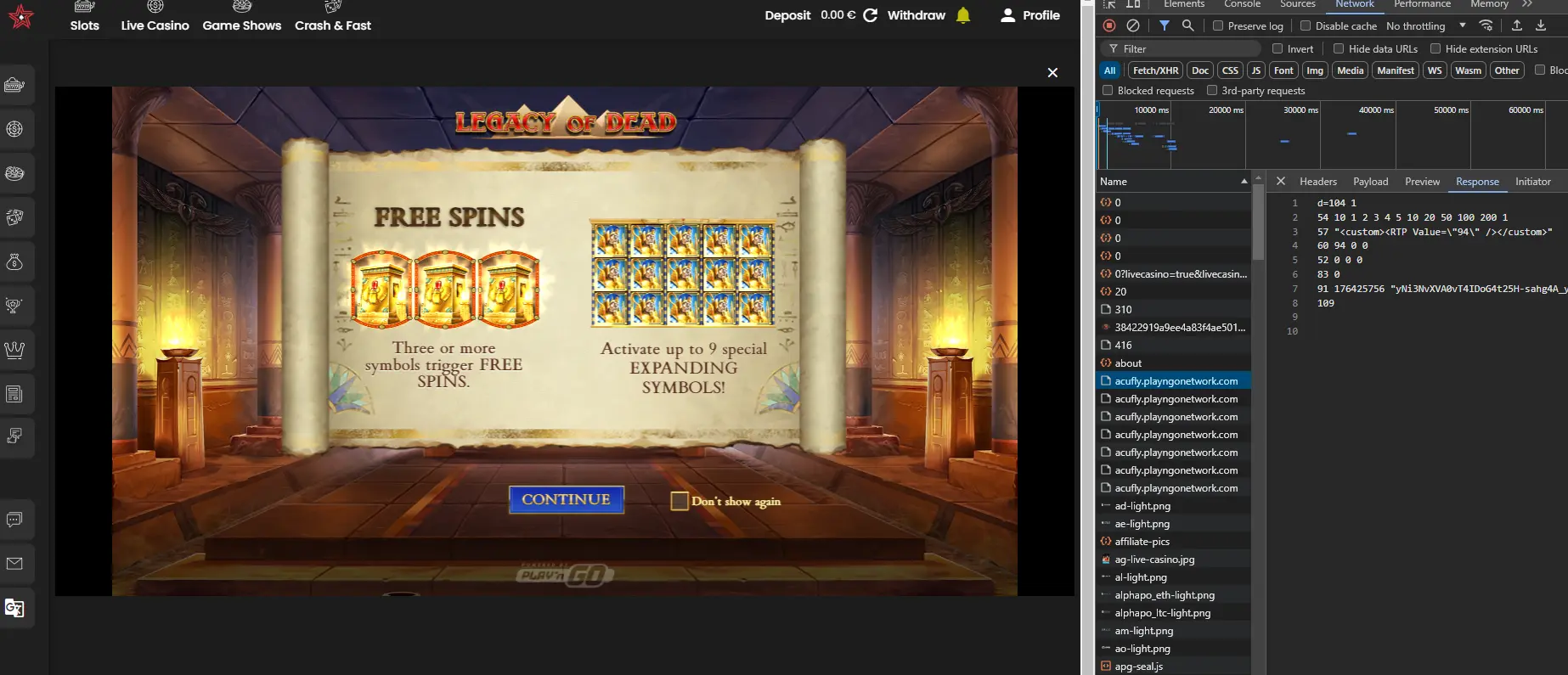Close the game overlay with X
This screenshot has height=675, width=1568.
(1052, 73)
